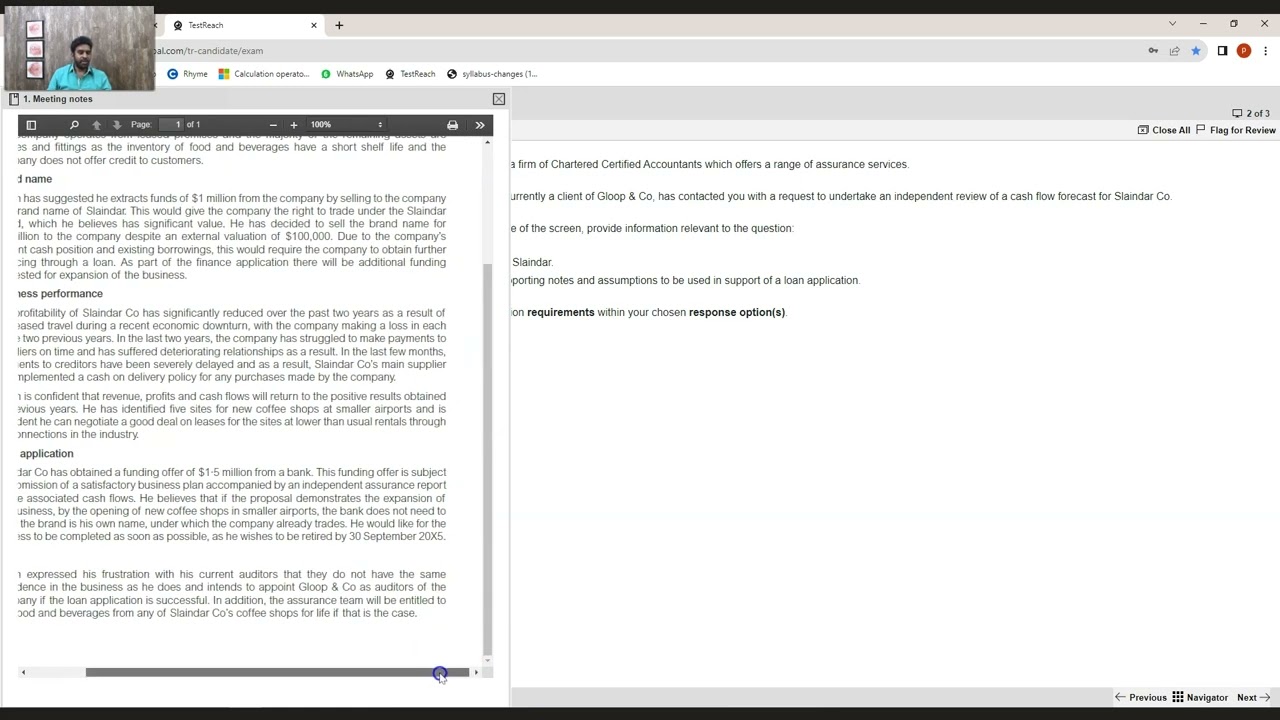Toggle the bookmark star icon
The image size is (1280, 720).
coord(1195,51)
